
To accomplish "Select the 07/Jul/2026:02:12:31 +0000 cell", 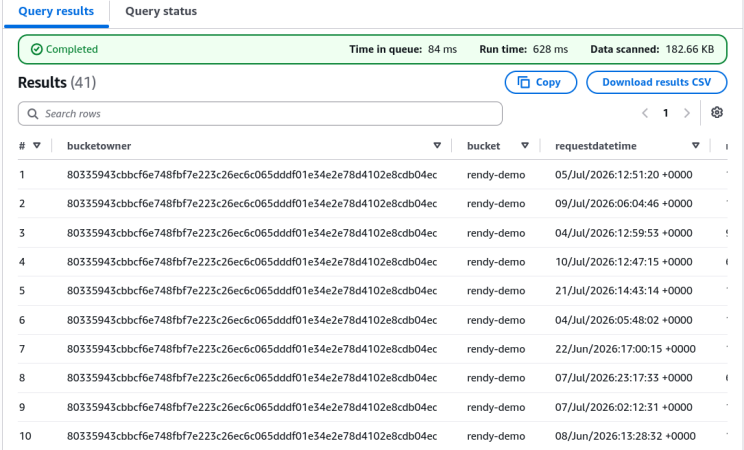I will click(623, 407).
